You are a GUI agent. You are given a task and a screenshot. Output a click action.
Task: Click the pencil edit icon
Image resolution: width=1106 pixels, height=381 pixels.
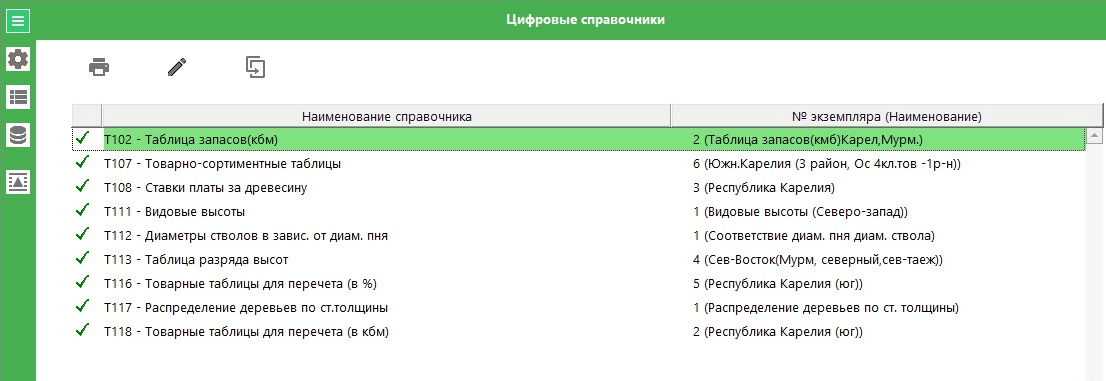click(177, 67)
